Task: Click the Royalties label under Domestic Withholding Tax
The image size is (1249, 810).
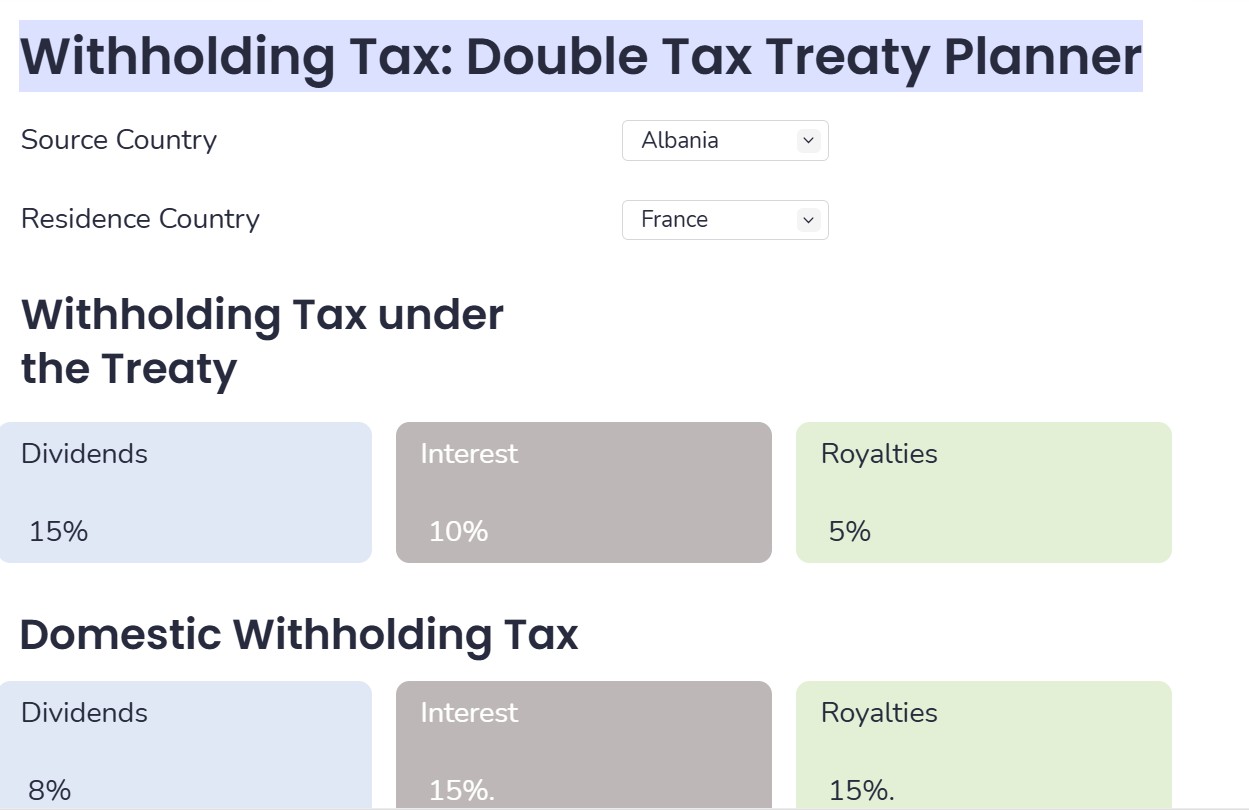Action: click(879, 713)
